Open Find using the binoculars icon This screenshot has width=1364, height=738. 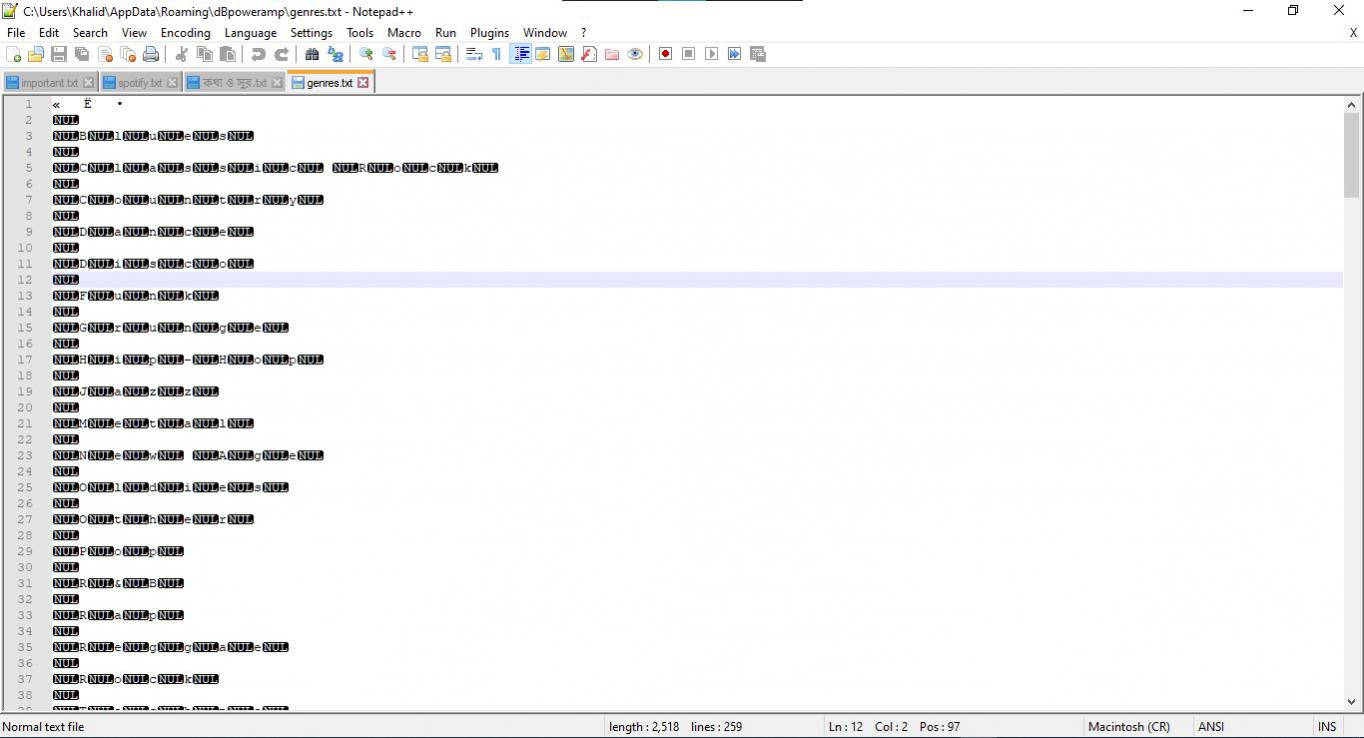click(312, 54)
